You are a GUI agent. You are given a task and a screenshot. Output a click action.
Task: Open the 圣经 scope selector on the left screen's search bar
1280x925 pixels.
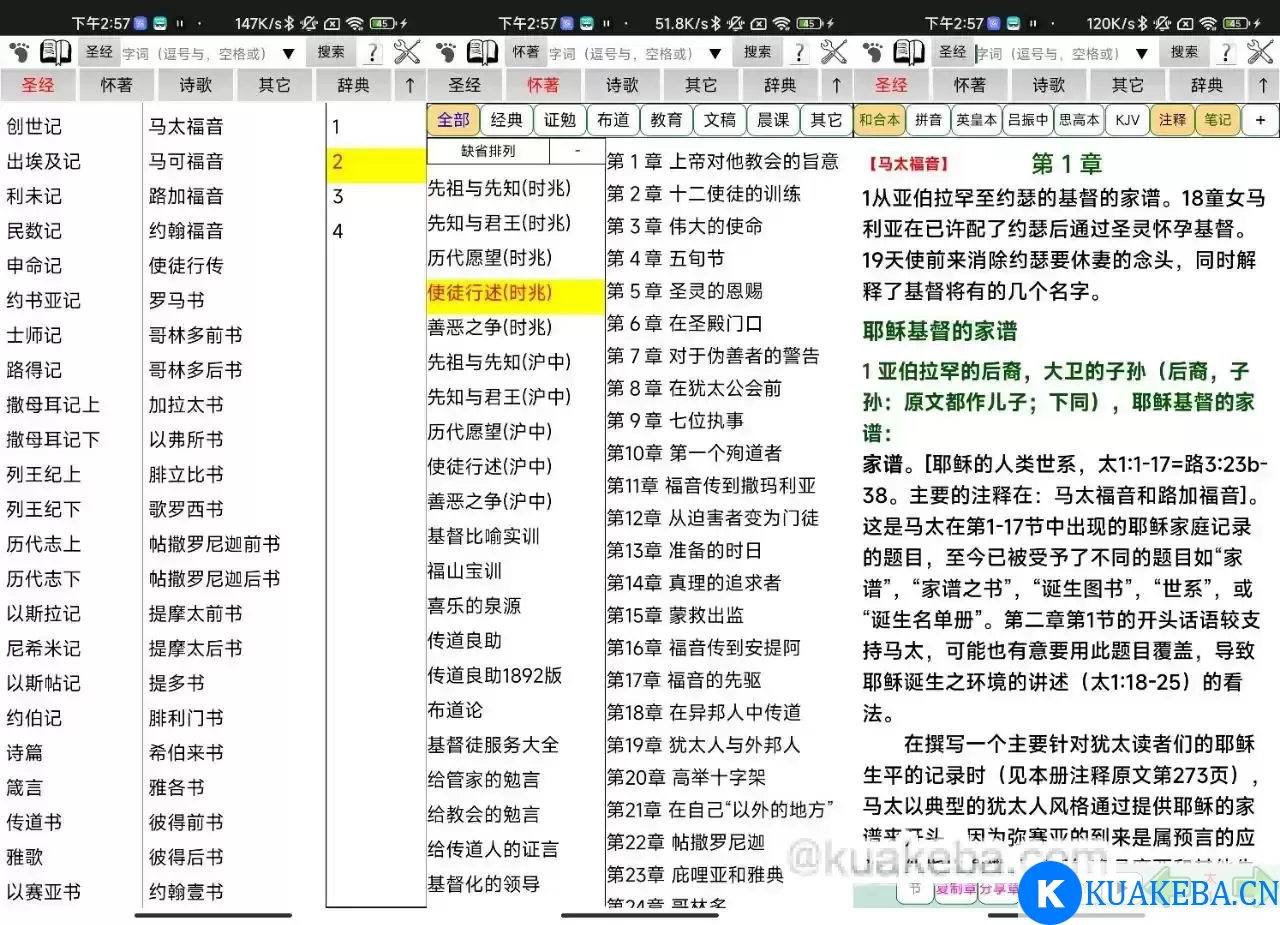coord(99,52)
